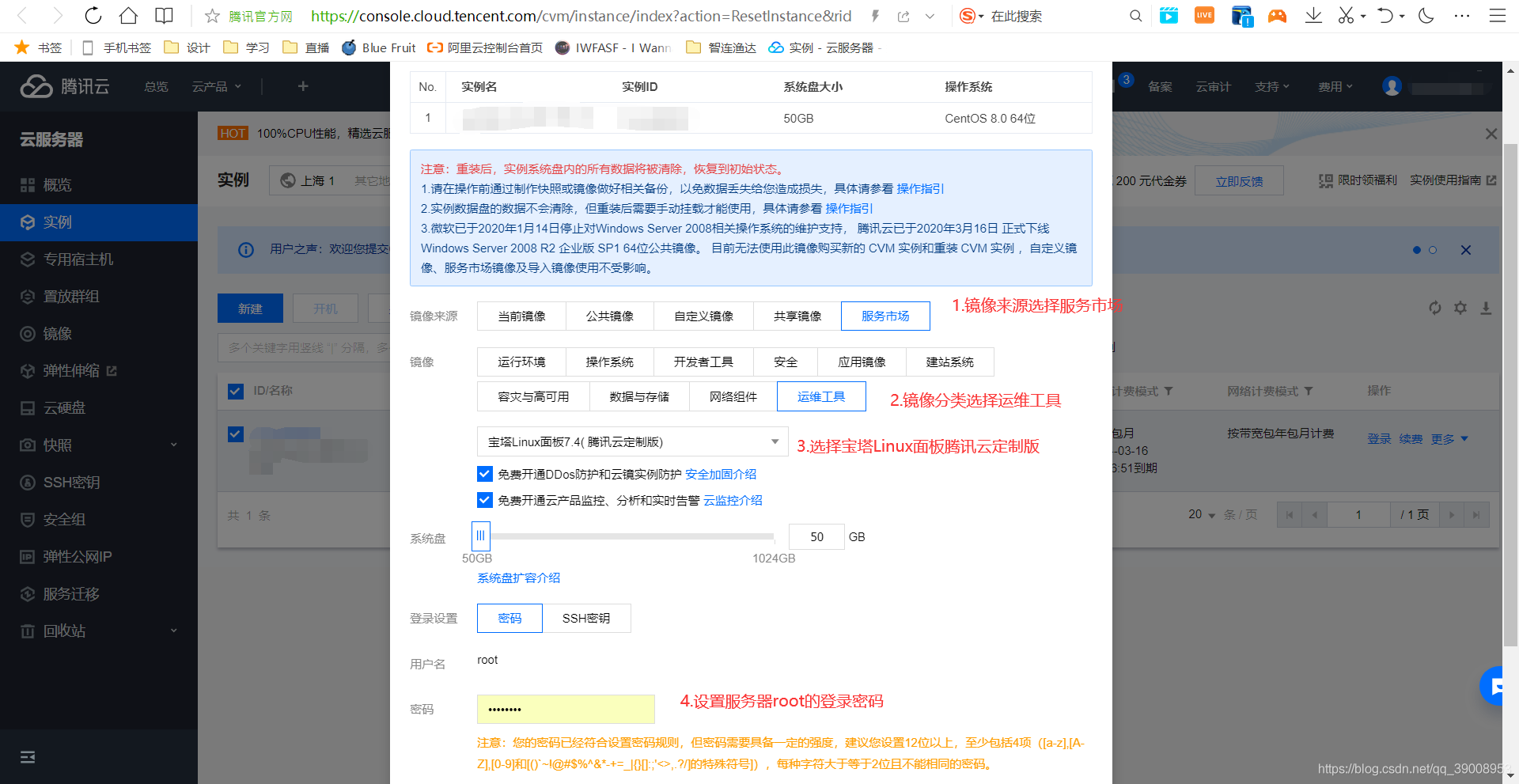The width and height of the screenshot is (1519, 784).
Task: Click the export download icon above table
Action: click(x=1486, y=308)
